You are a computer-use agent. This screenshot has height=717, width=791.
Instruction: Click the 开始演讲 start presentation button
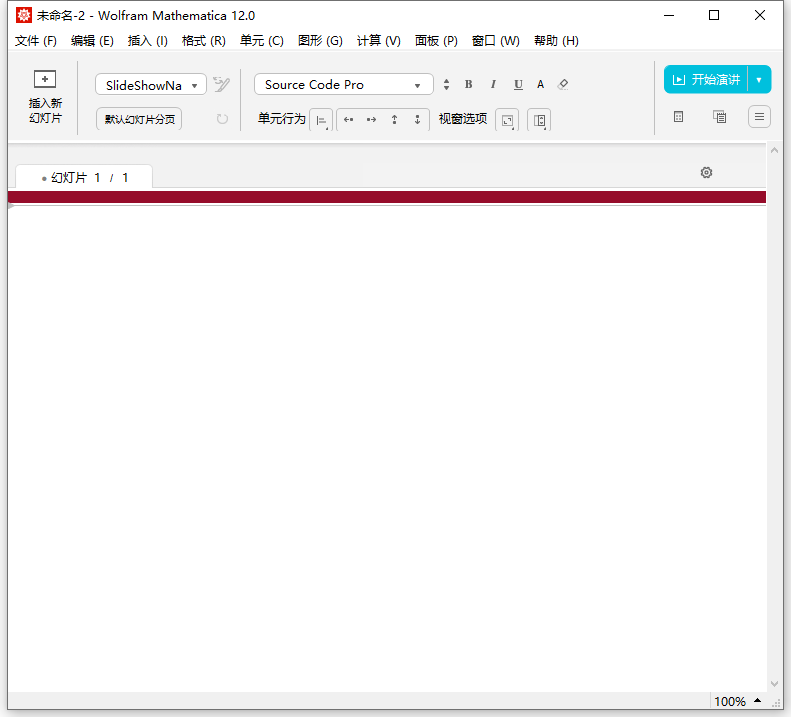tap(706, 79)
